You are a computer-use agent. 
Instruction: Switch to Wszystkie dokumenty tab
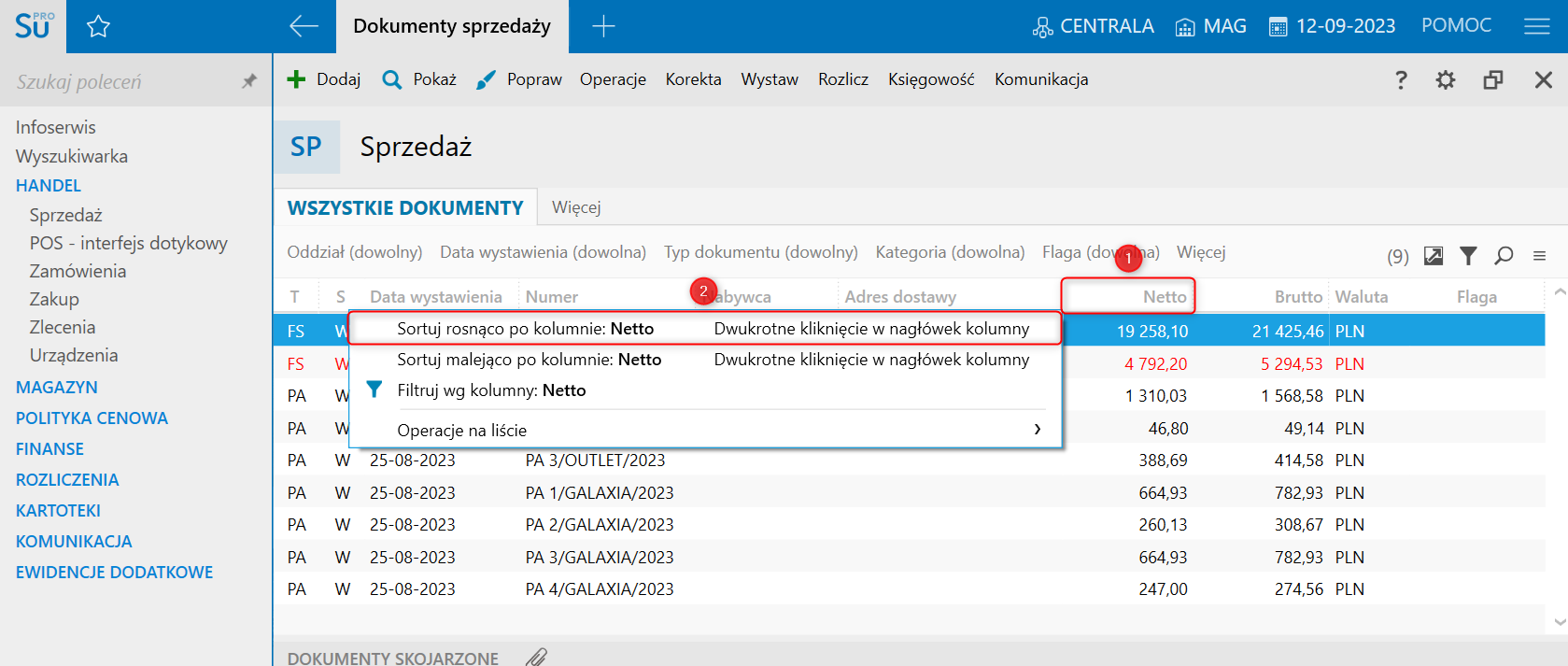tap(405, 207)
